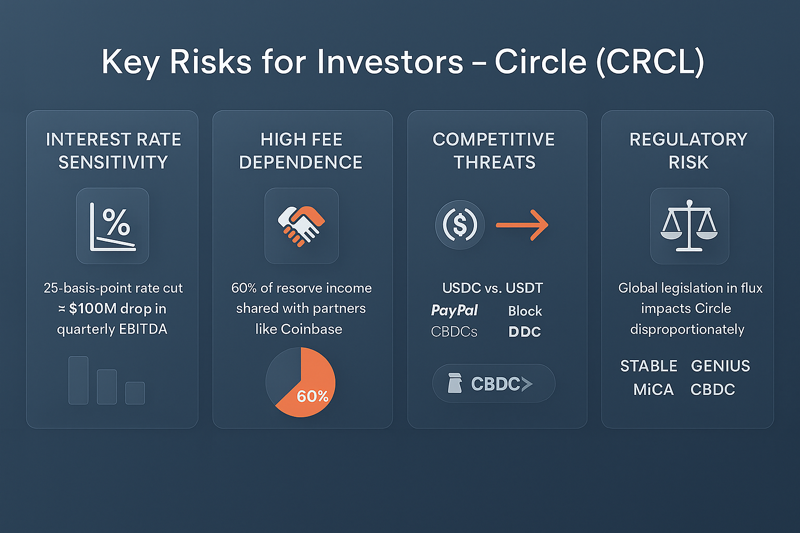Click the STABLE legislation label
The image size is (800, 533).
pyautogui.click(x=648, y=366)
